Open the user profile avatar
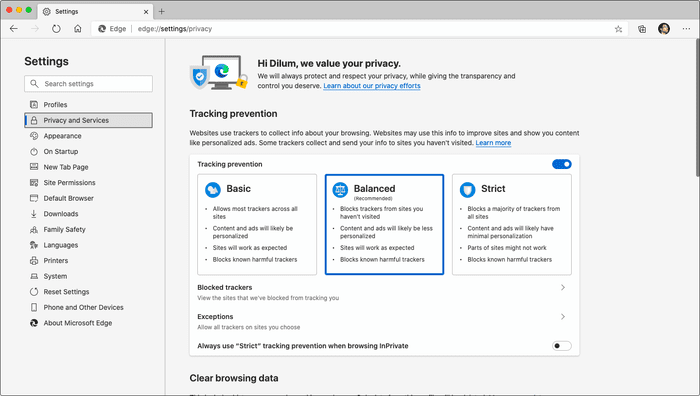The image size is (700, 396). coord(664,29)
